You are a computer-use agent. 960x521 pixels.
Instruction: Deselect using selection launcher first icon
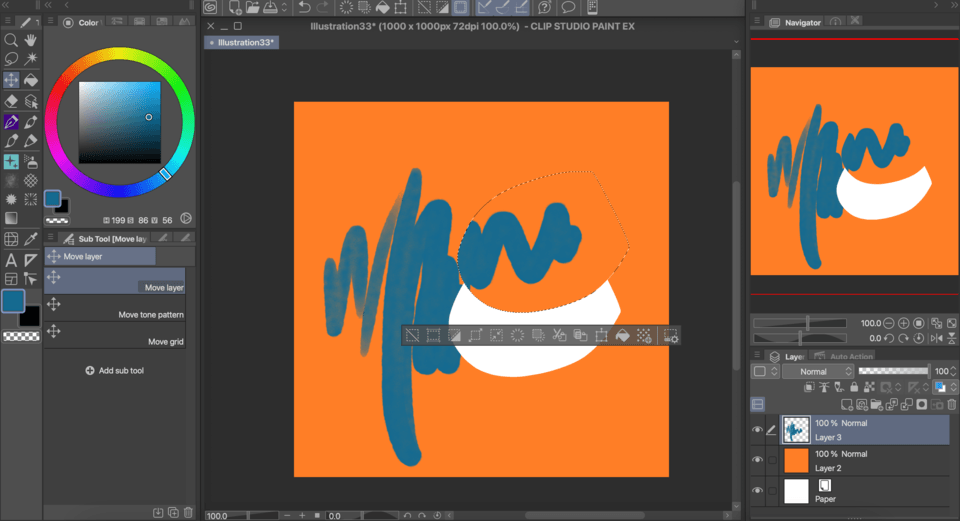coord(413,335)
